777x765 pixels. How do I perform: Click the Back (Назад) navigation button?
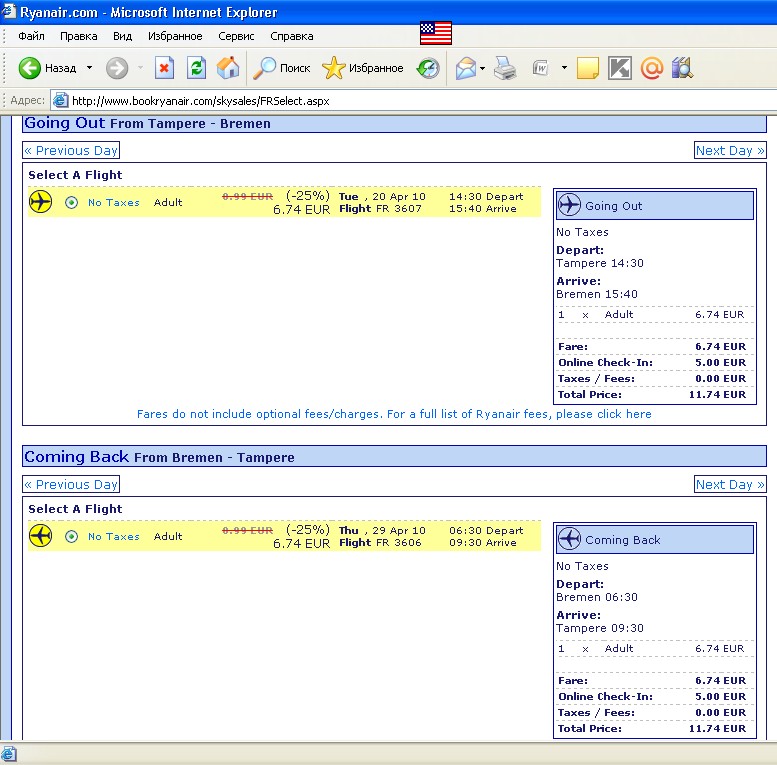point(48,68)
